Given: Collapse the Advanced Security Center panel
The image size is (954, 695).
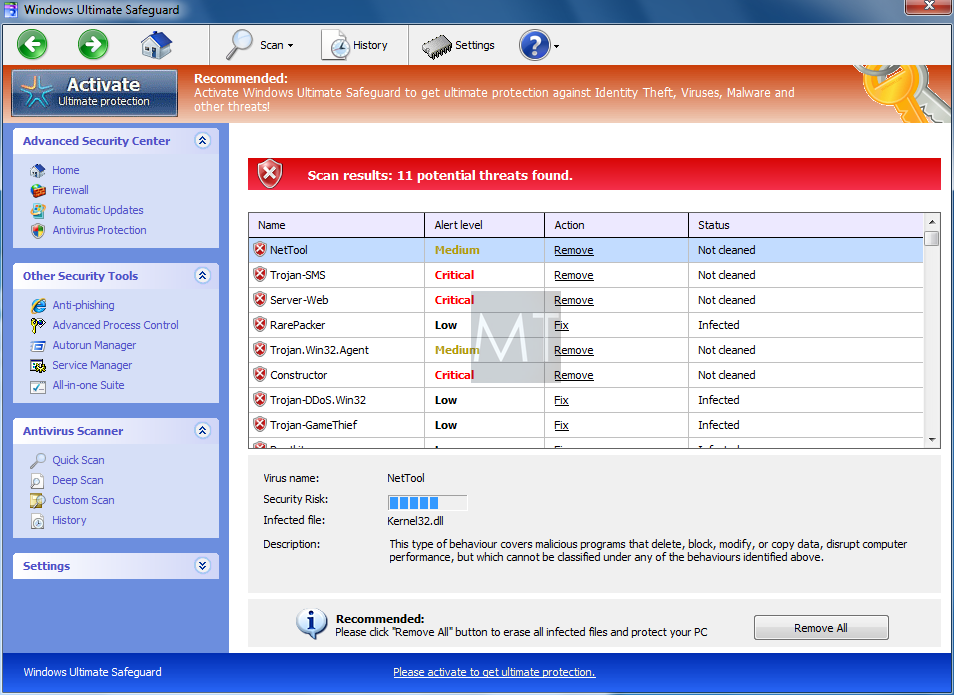Looking at the screenshot, I should click(203, 141).
